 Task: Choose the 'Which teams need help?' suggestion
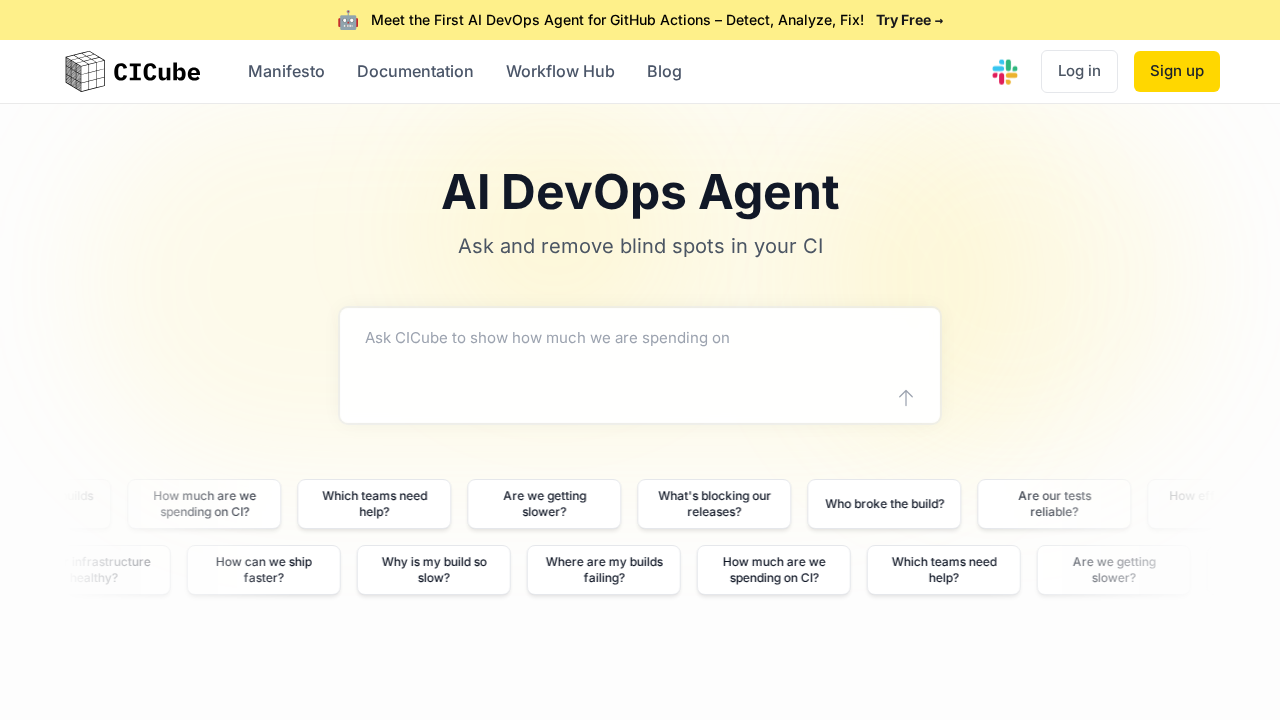pyautogui.click(x=374, y=503)
